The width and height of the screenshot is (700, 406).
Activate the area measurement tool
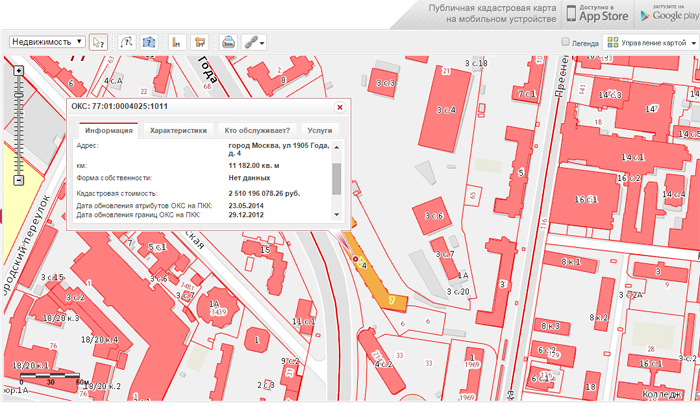coord(200,42)
